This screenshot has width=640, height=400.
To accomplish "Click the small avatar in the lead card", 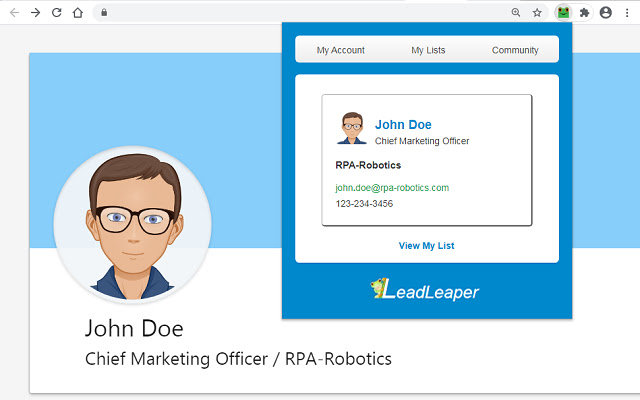I will point(351,129).
